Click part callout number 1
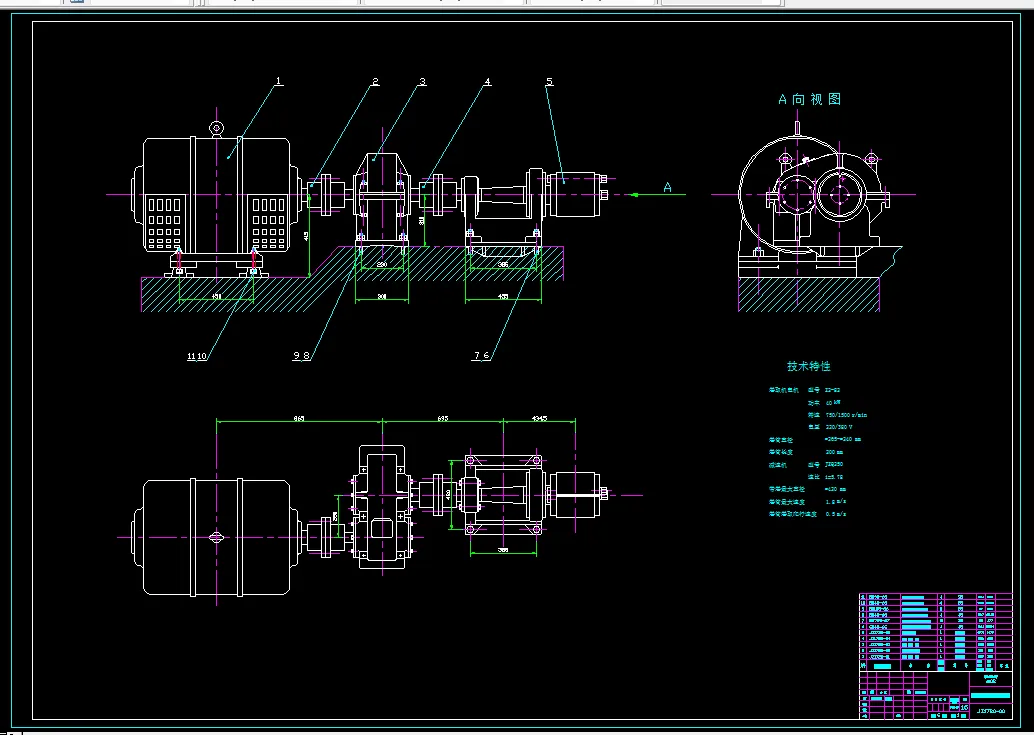Image resolution: width=1034 pixels, height=735 pixels. coord(278,81)
